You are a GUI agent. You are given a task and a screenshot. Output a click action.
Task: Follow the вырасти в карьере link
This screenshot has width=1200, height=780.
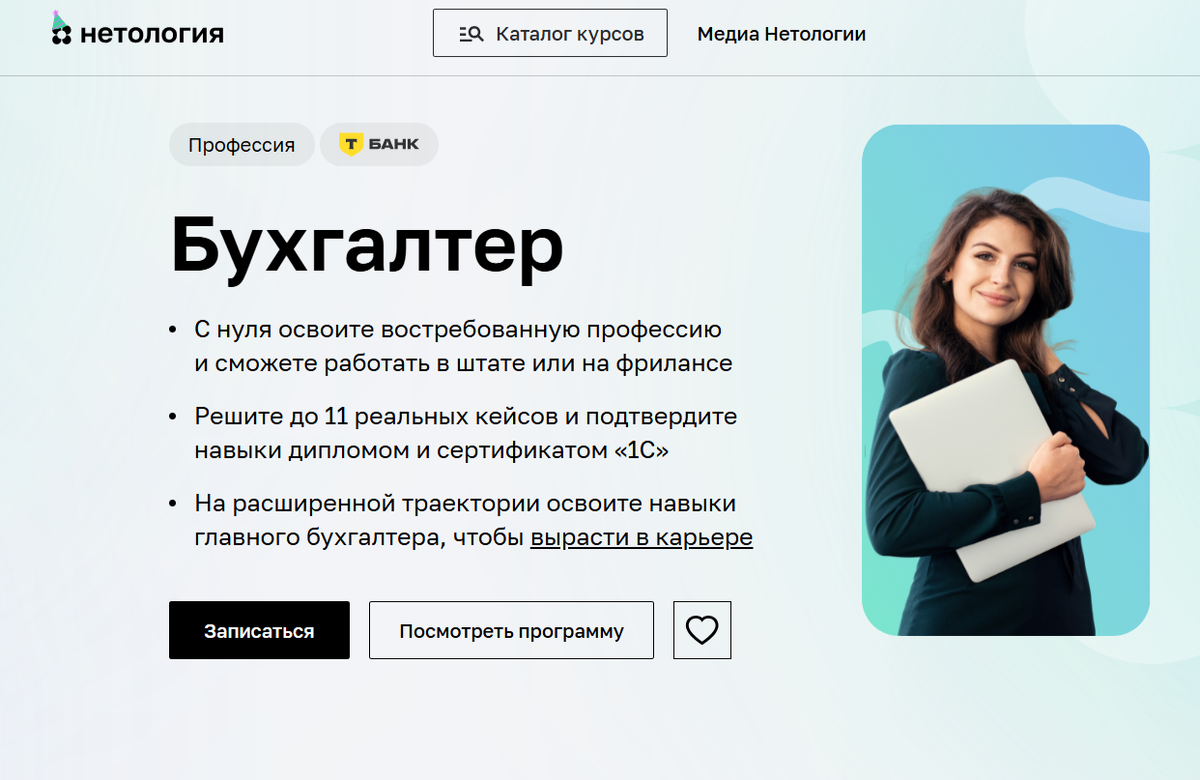(641, 537)
